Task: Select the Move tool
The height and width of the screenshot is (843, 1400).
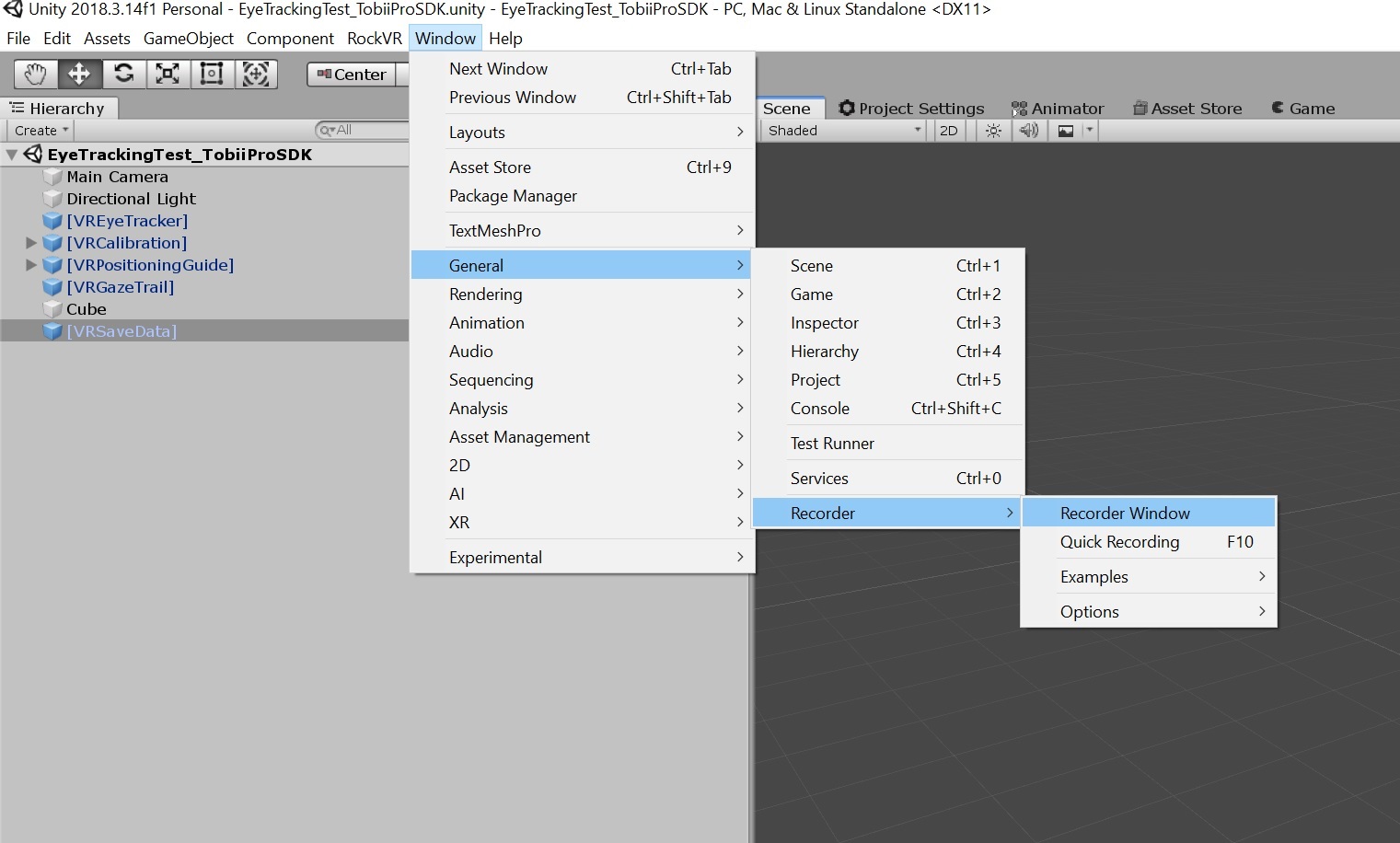Action: 79,74
